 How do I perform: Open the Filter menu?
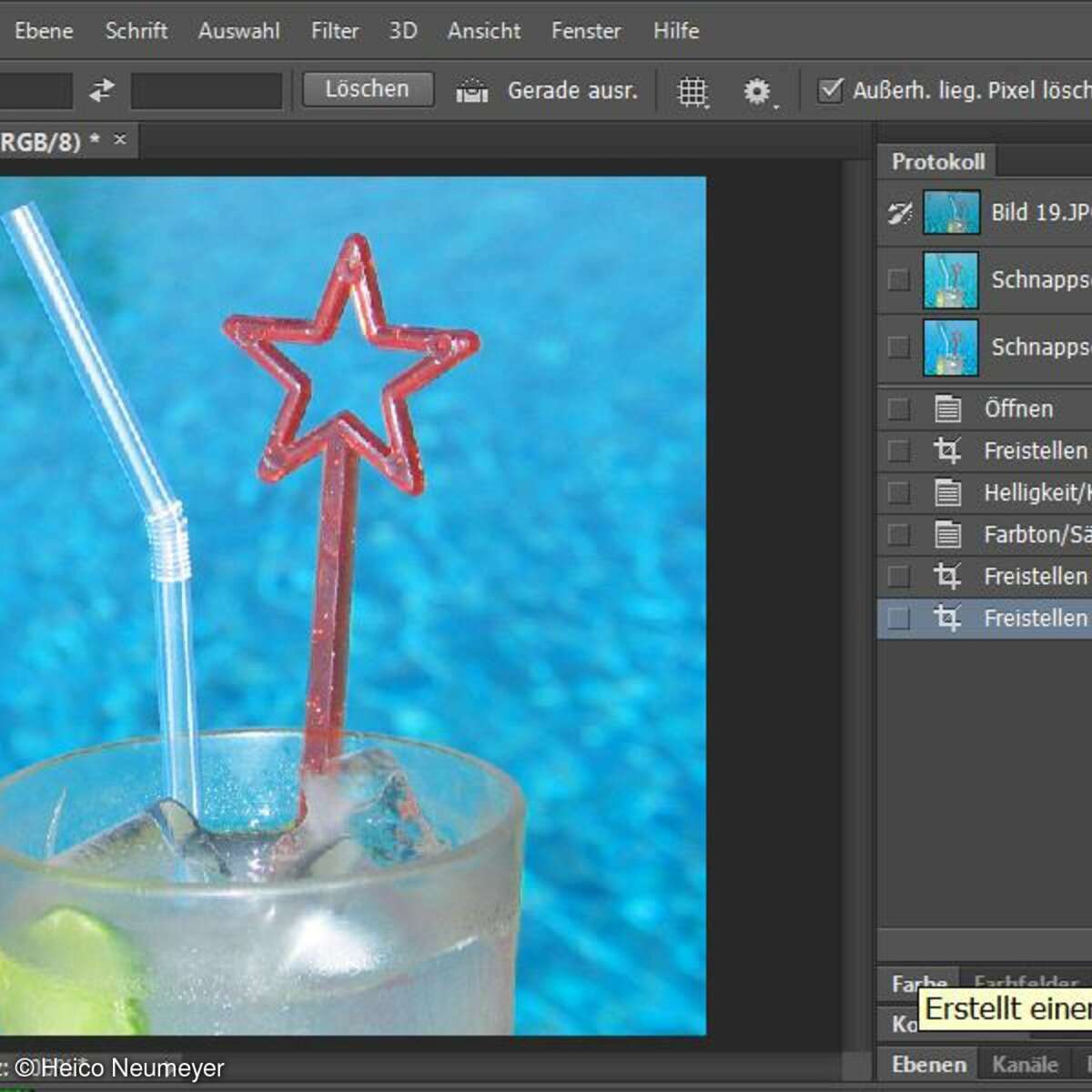point(334,31)
